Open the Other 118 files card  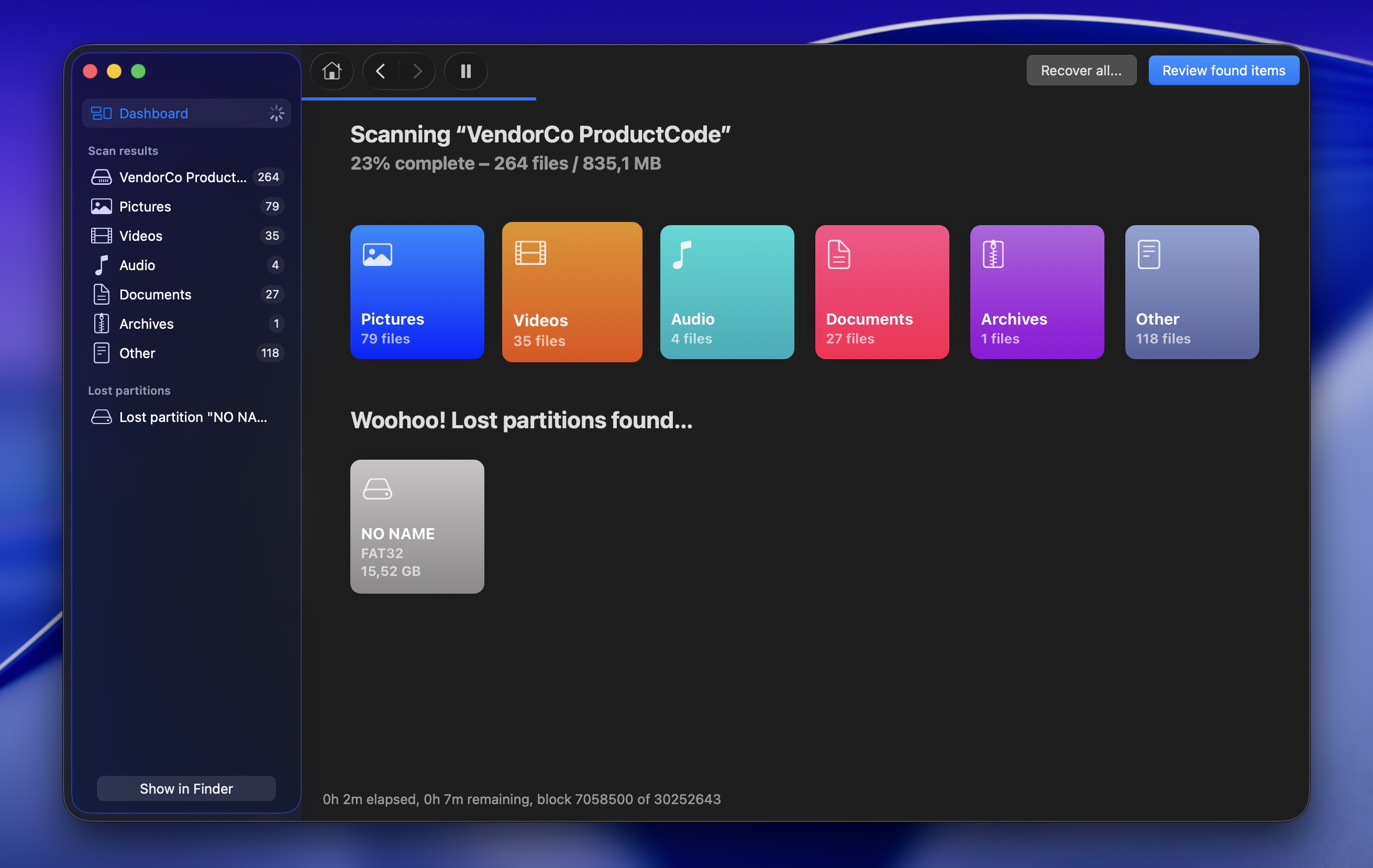(1192, 292)
